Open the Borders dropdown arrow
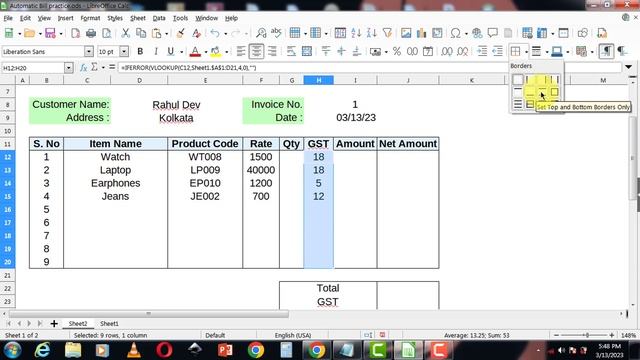Image resolution: width=640 pixels, height=360 pixels. pyautogui.click(x=526, y=52)
